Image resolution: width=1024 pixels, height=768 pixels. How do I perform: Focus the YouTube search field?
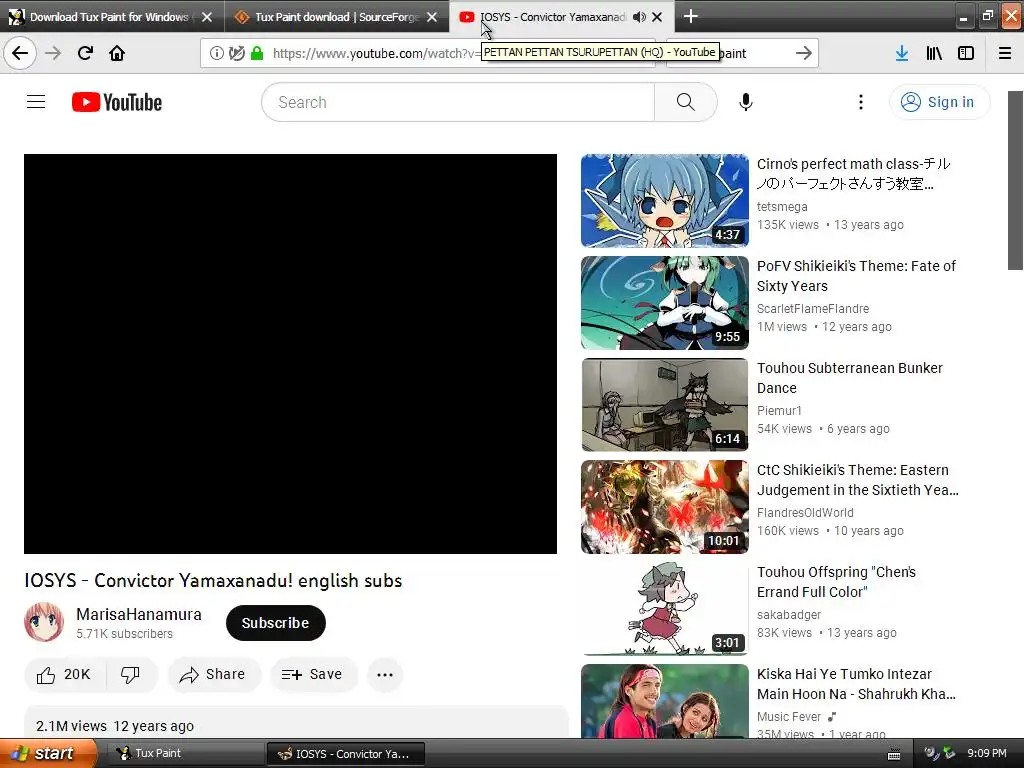click(x=458, y=102)
